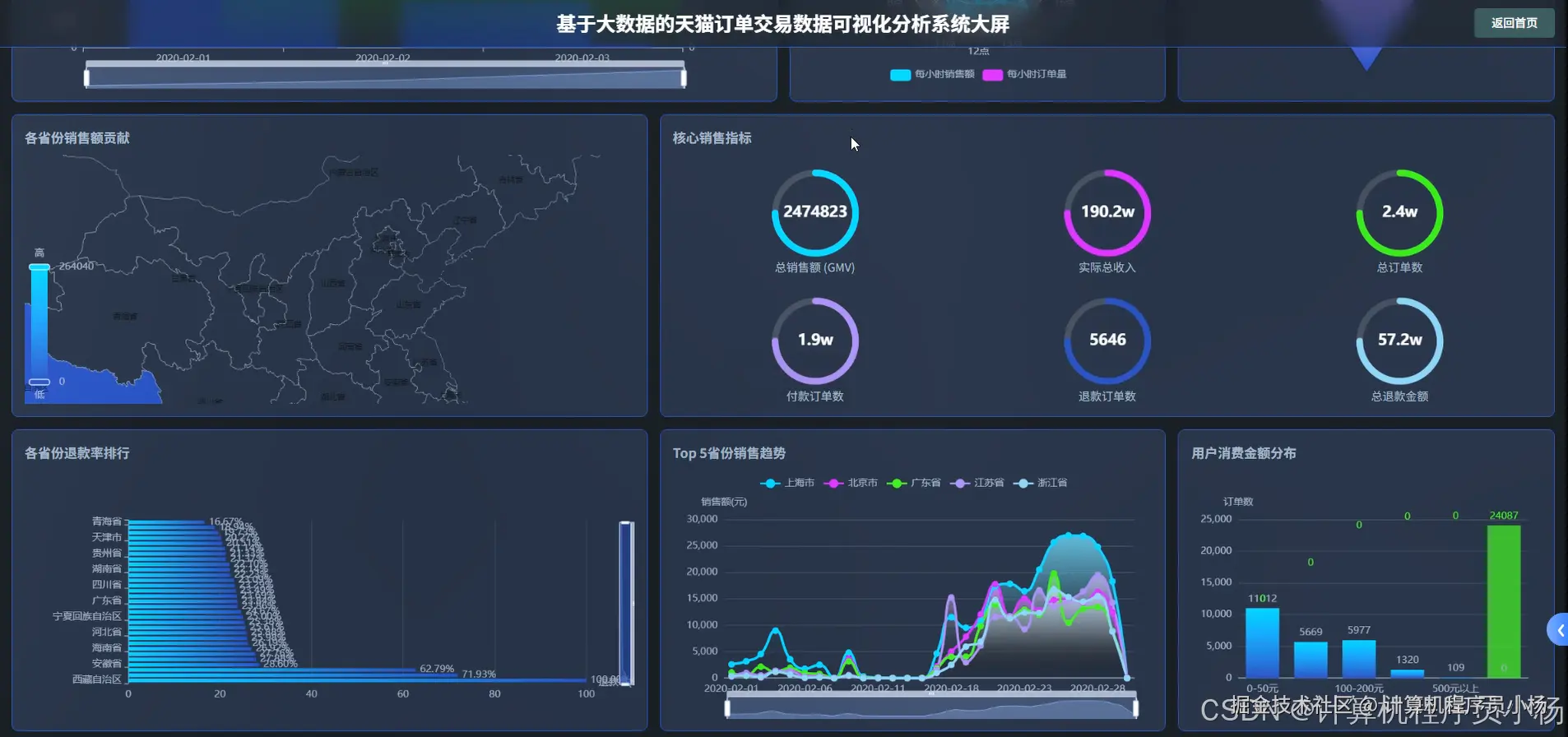
Task: Click the 500元以上 axis label
Action: (x=1455, y=688)
